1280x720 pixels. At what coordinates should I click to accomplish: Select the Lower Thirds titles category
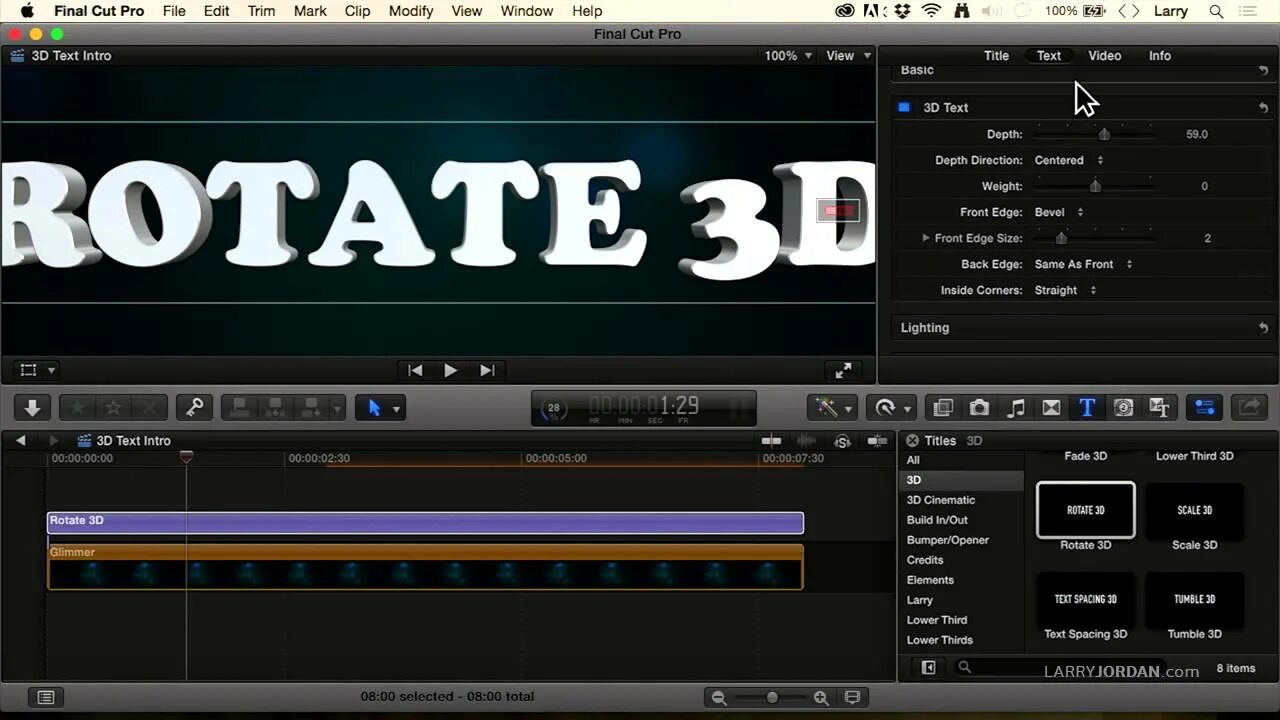click(940, 640)
